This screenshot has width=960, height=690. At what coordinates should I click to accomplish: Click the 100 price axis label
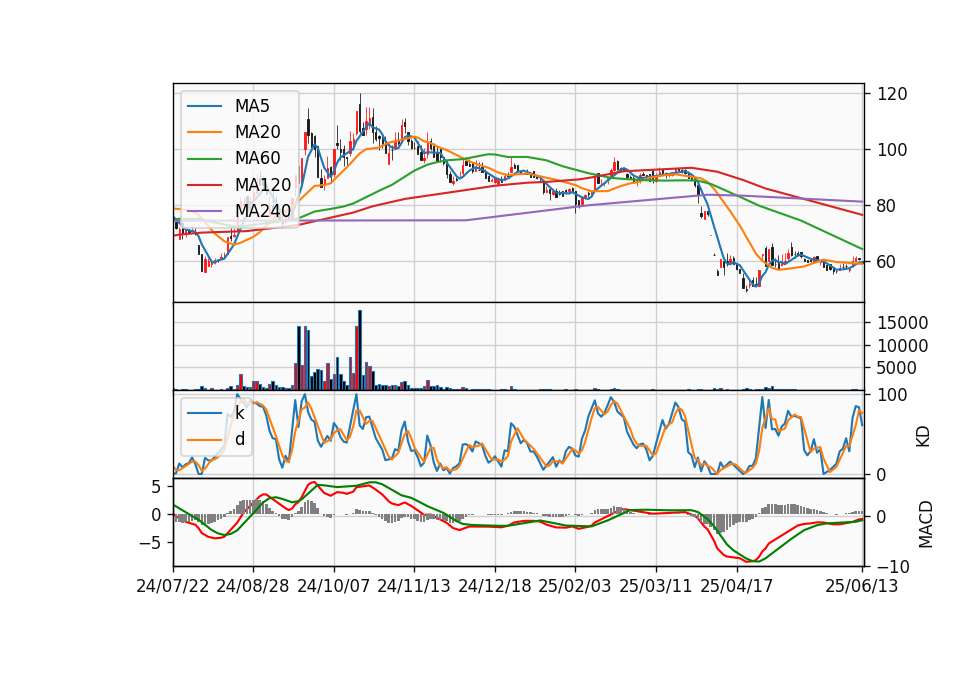[x=892, y=150]
